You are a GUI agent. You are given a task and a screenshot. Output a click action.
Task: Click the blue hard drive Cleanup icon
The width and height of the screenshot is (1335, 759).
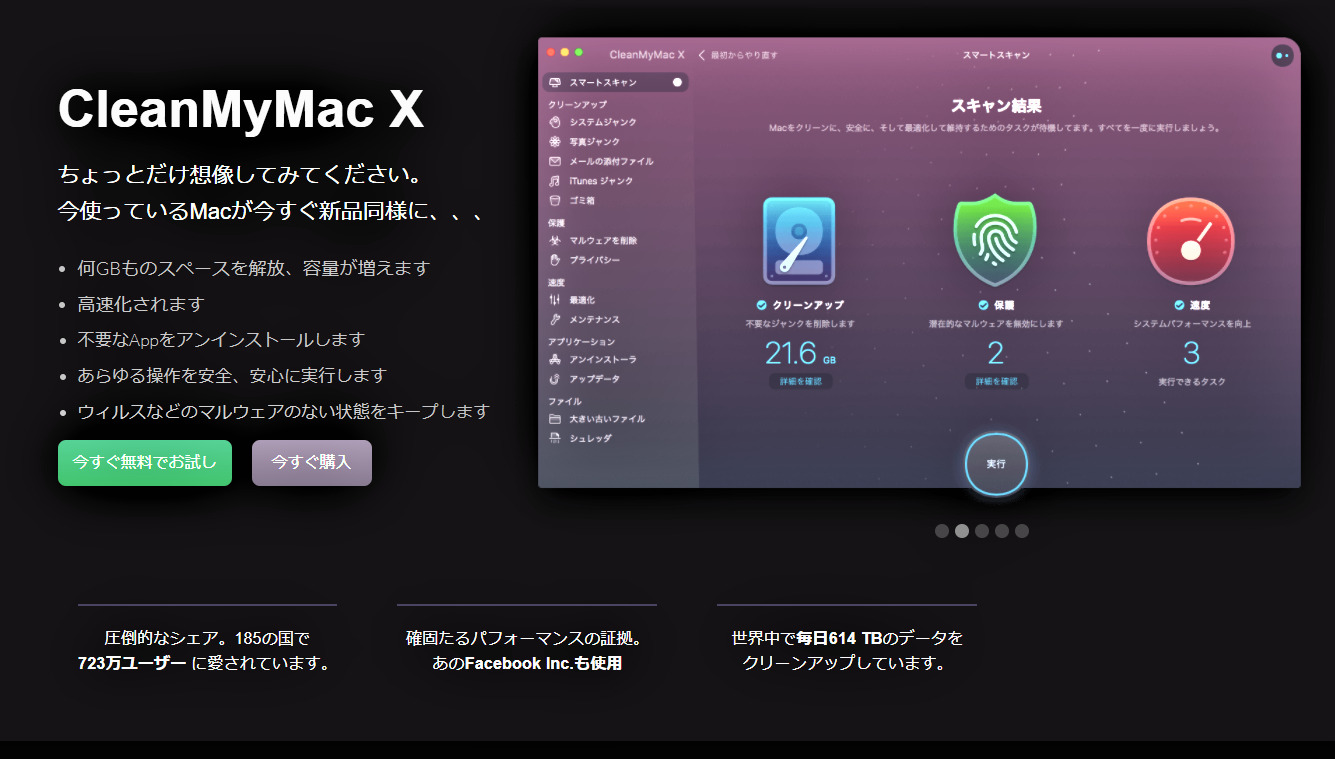[x=799, y=241]
